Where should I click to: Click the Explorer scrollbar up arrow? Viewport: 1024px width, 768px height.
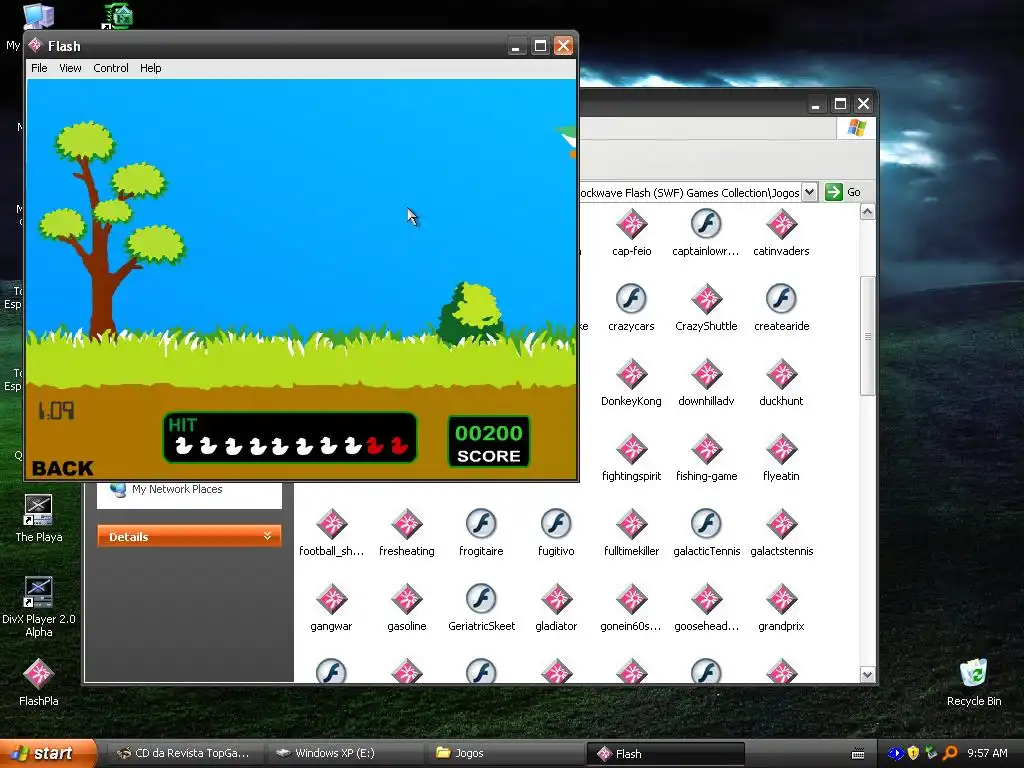[867, 212]
